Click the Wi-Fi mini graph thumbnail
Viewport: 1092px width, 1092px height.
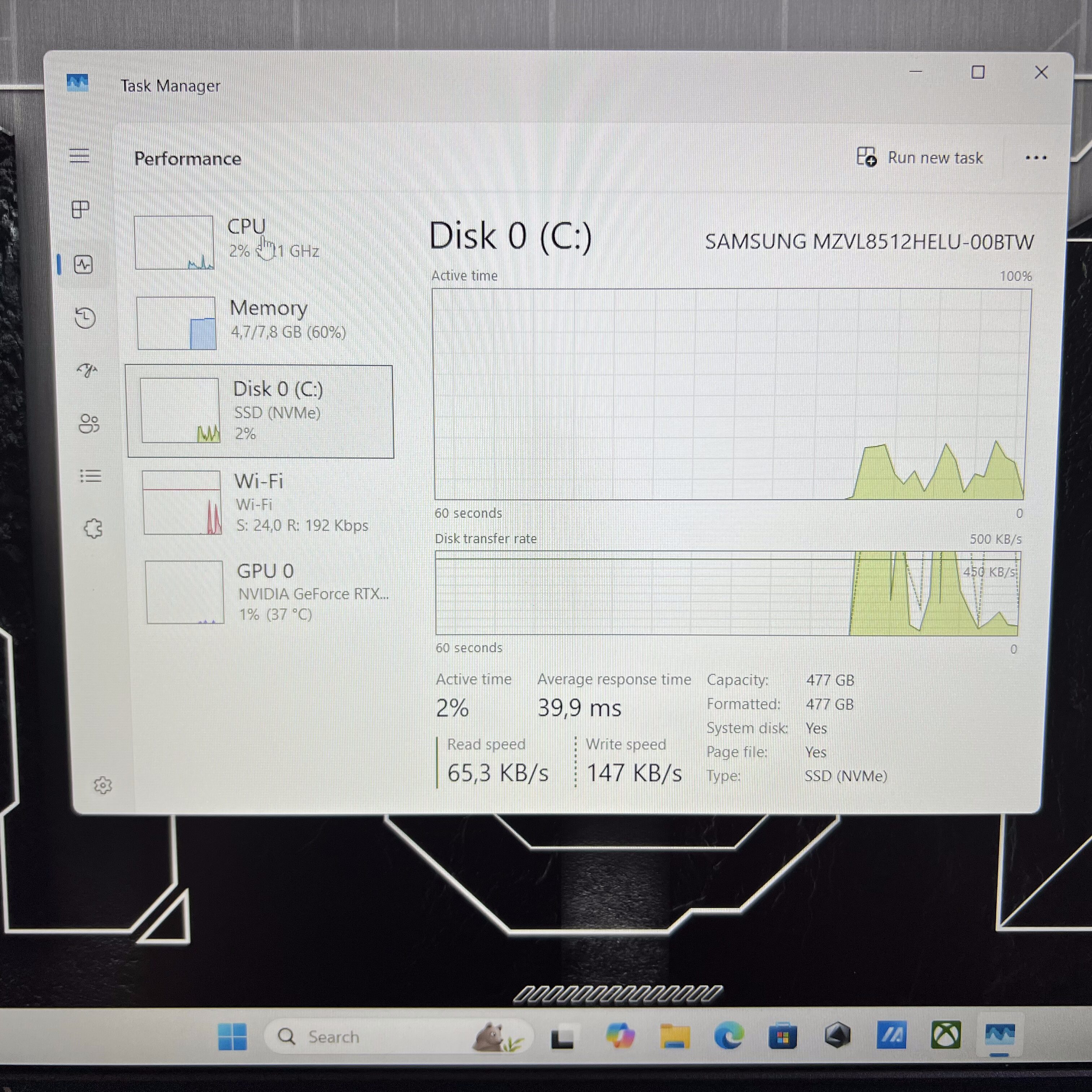coord(182,502)
